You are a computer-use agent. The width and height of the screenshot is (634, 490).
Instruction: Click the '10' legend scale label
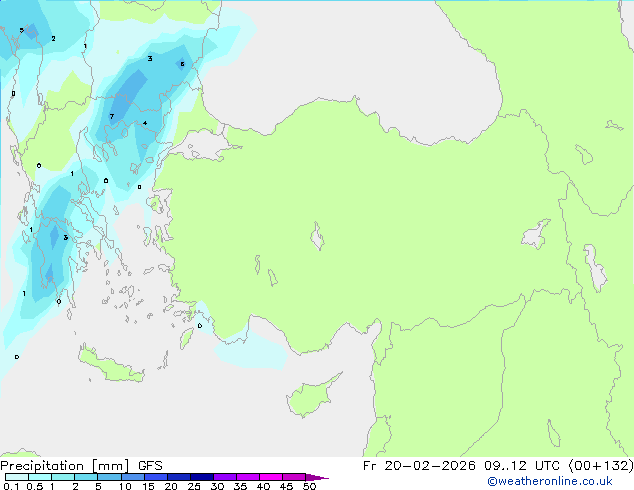(125, 486)
